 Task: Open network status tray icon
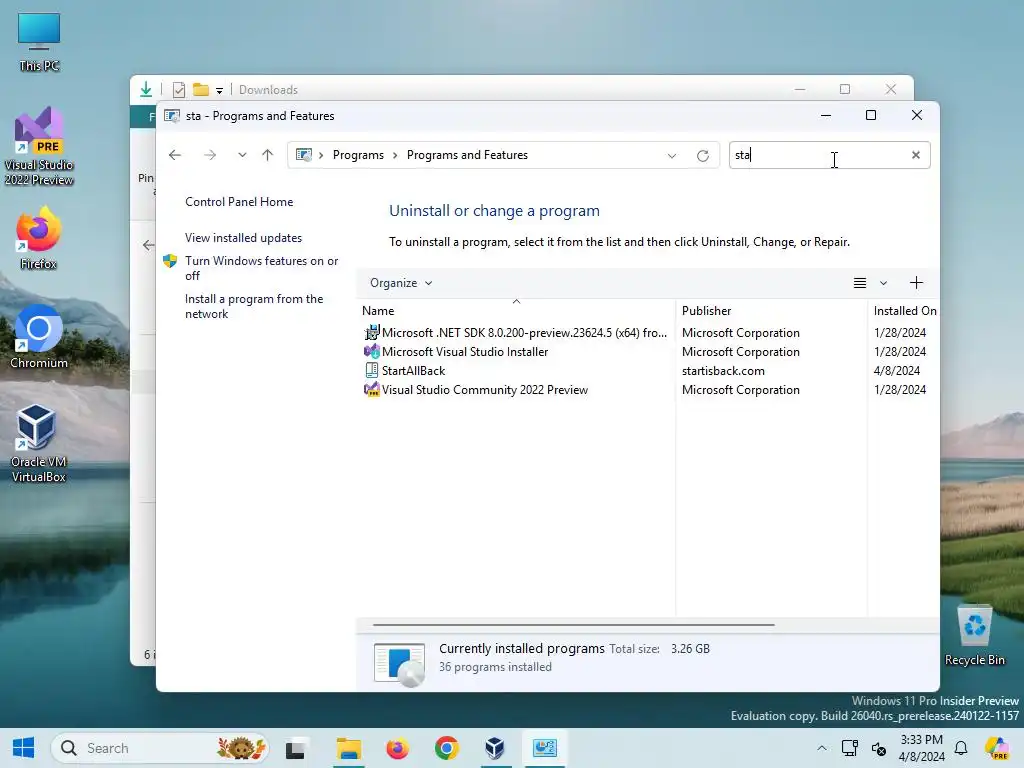pos(849,748)
